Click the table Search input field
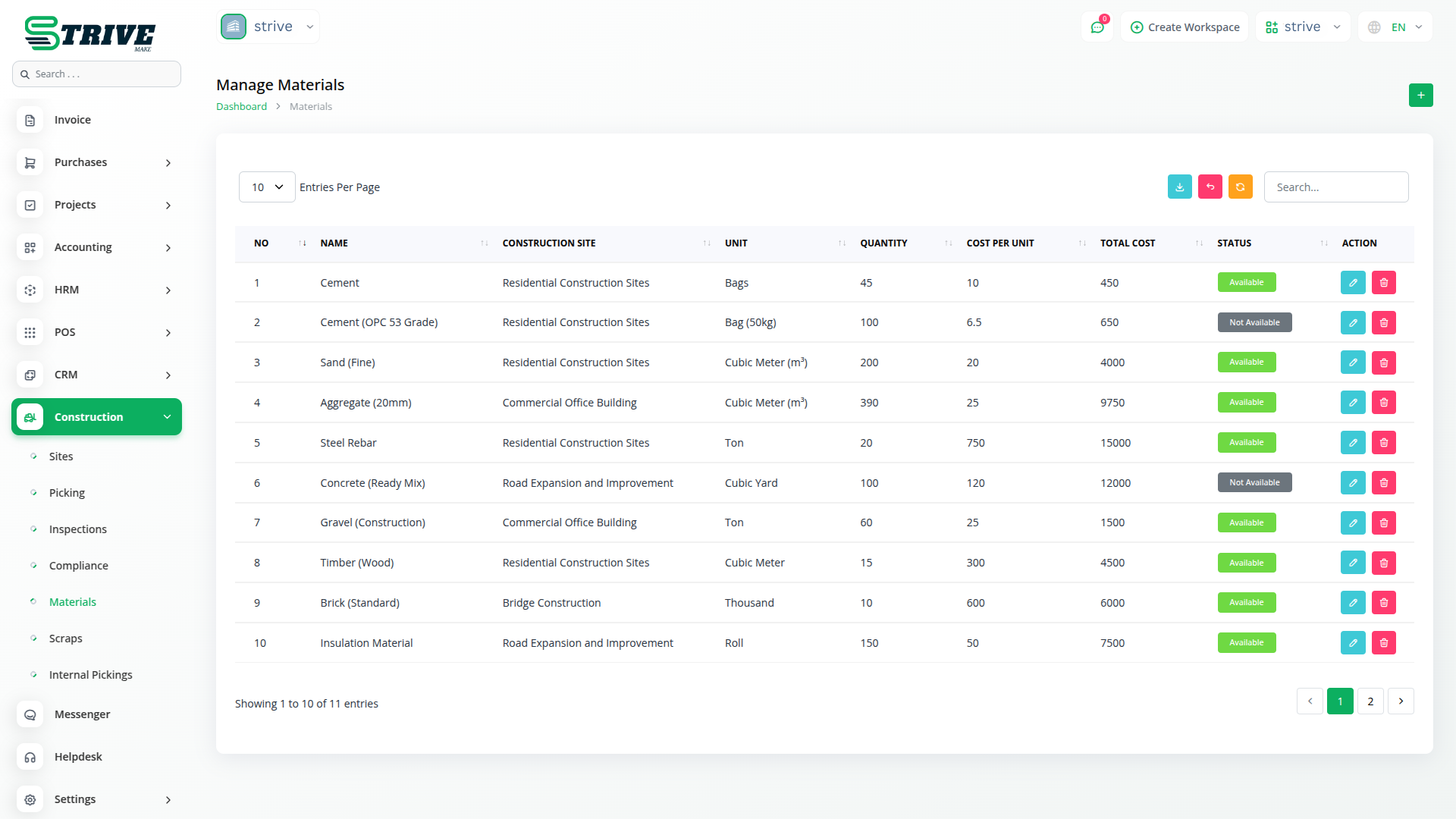This screenshot has height=819, width=1456. pos(1335,187)
